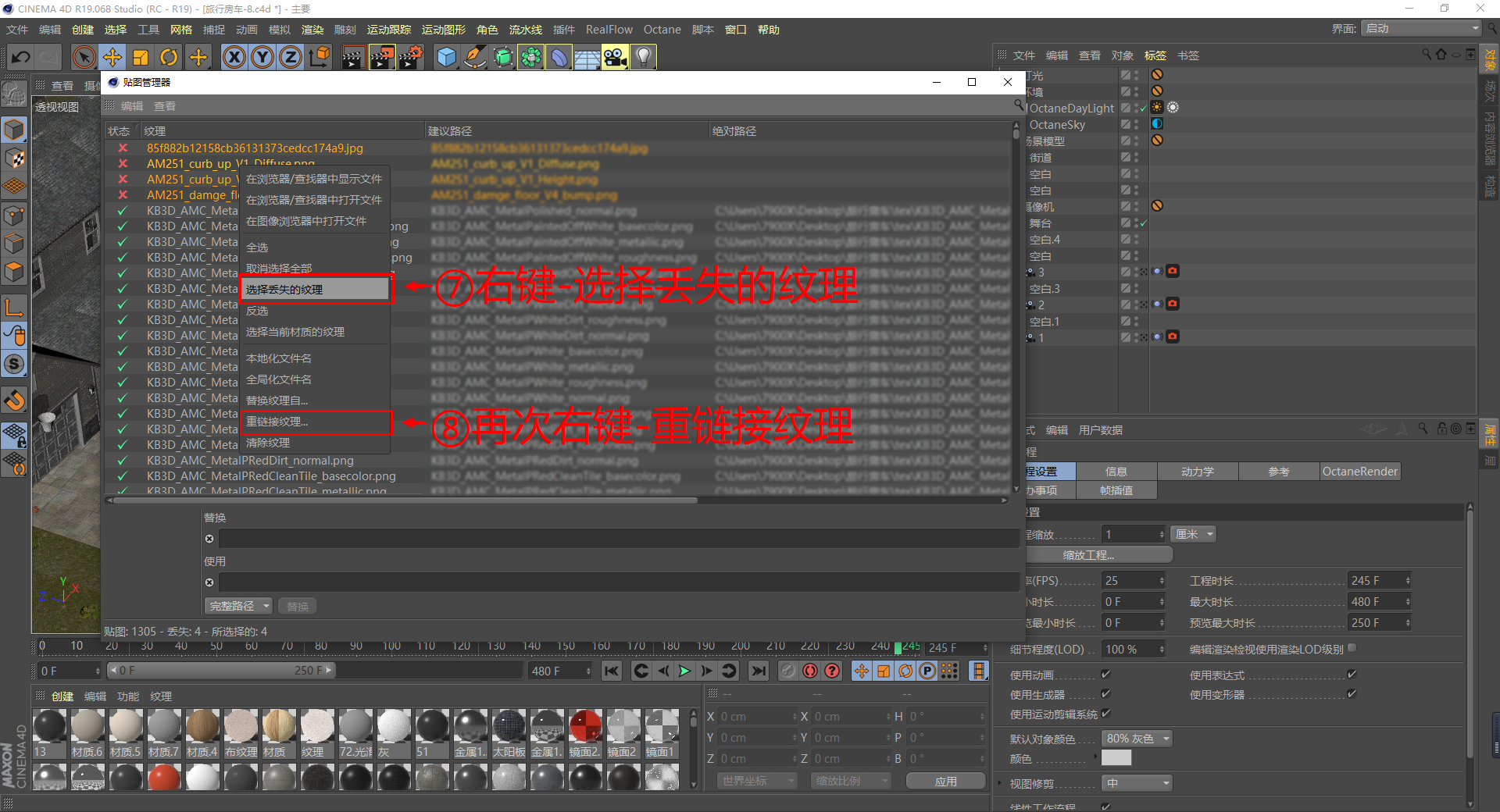
Task: Open the 视图修剪 dropdown
Action: pos(1137,783)
